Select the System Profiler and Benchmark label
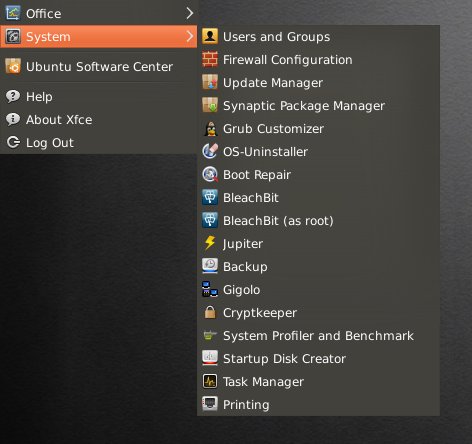Image resolution: width=472 pixels, height=444 pixels. point(318,336)
